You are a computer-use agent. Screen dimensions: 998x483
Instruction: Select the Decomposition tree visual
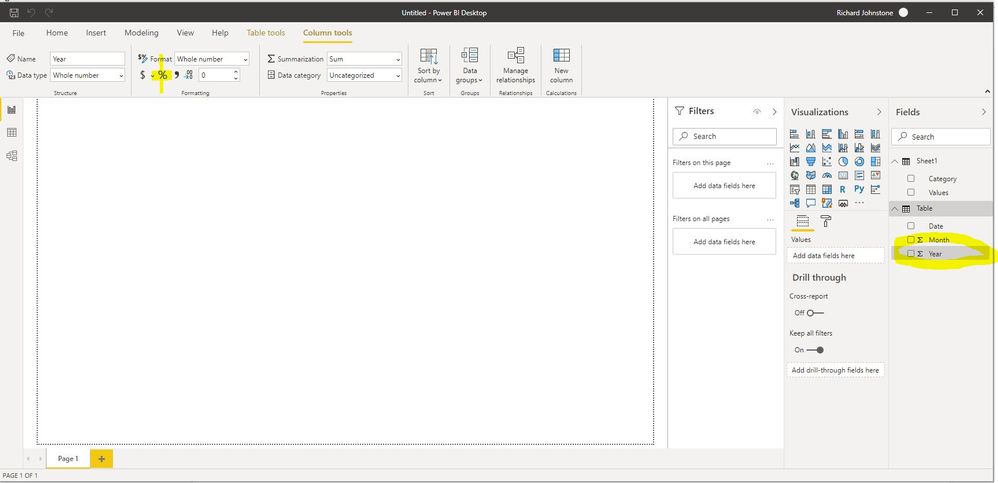coord(794,203)
